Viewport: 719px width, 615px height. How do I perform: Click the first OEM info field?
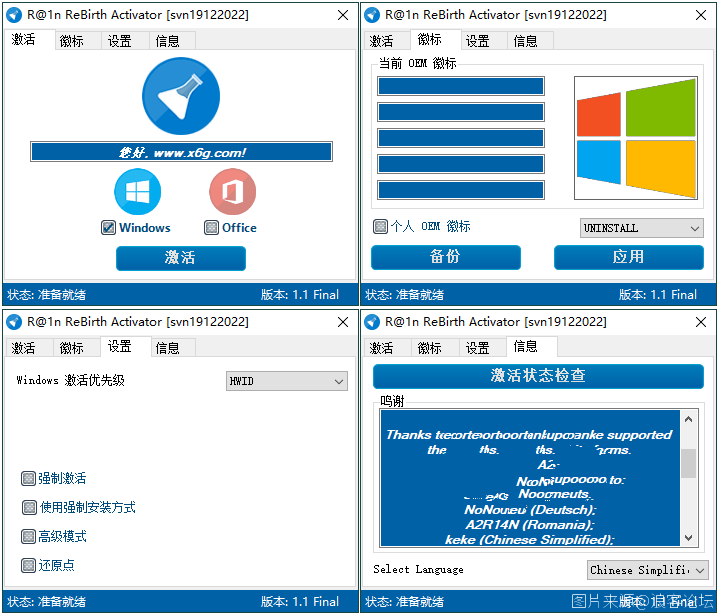coord(461,86)
